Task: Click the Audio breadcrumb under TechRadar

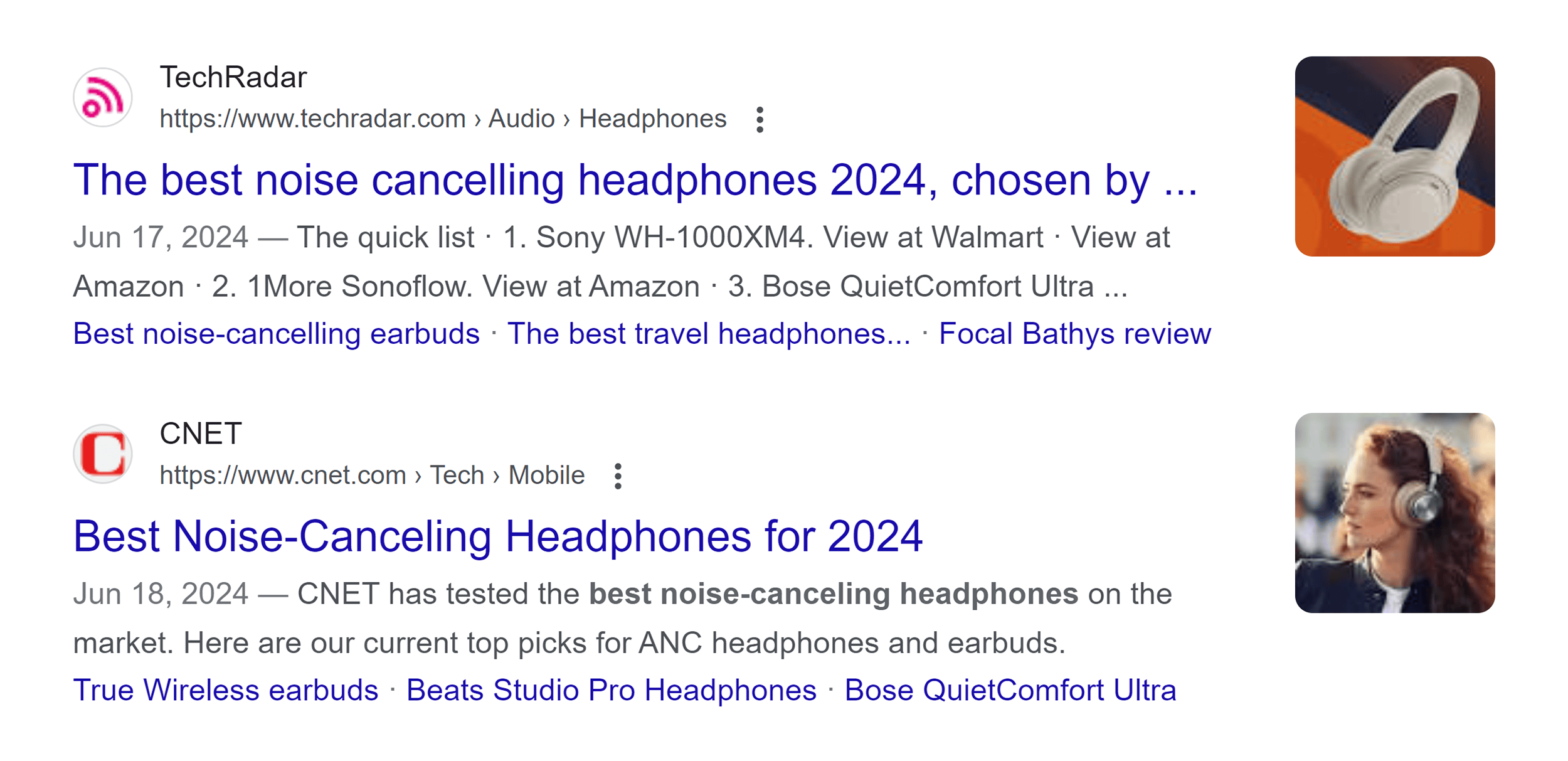Action: 521,118
